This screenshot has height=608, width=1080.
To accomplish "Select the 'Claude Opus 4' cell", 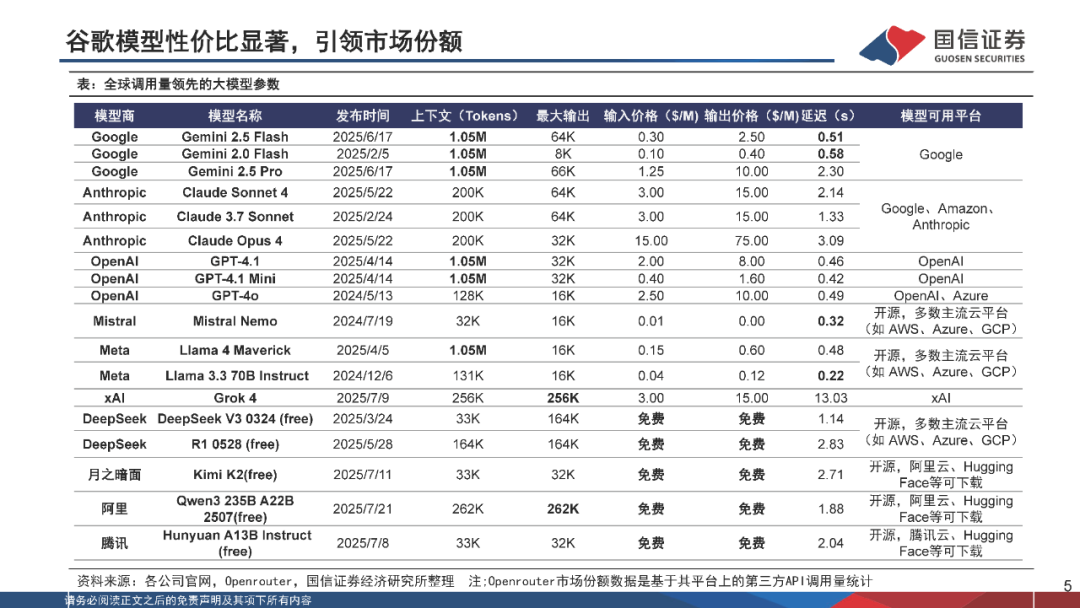I will pos(235,241).
